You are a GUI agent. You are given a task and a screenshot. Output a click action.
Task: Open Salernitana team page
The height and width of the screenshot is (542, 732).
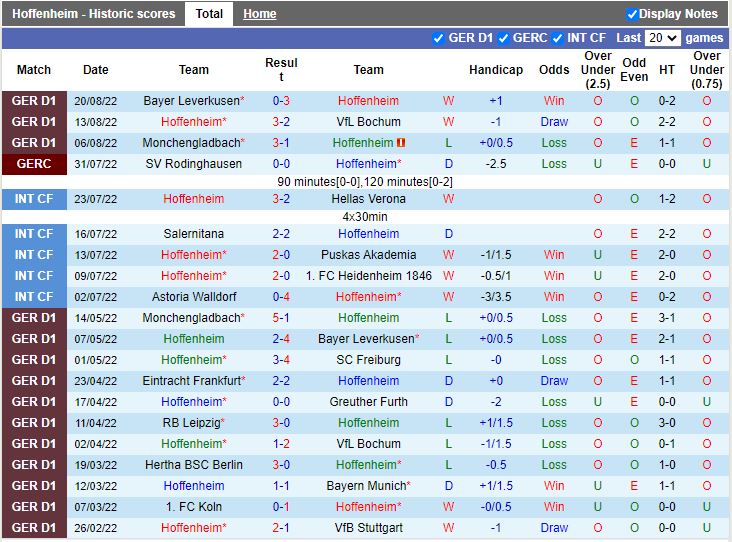click(194, 234)
